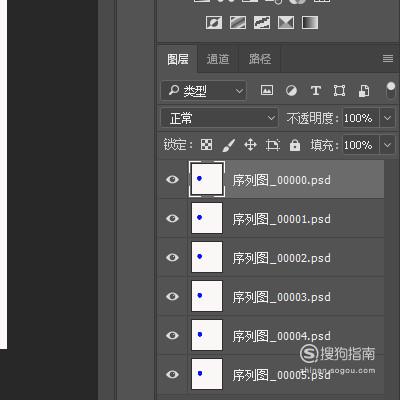Select the layer named 序列图_00001.psd
The image size is (400, 400).
tap(281, 219)
